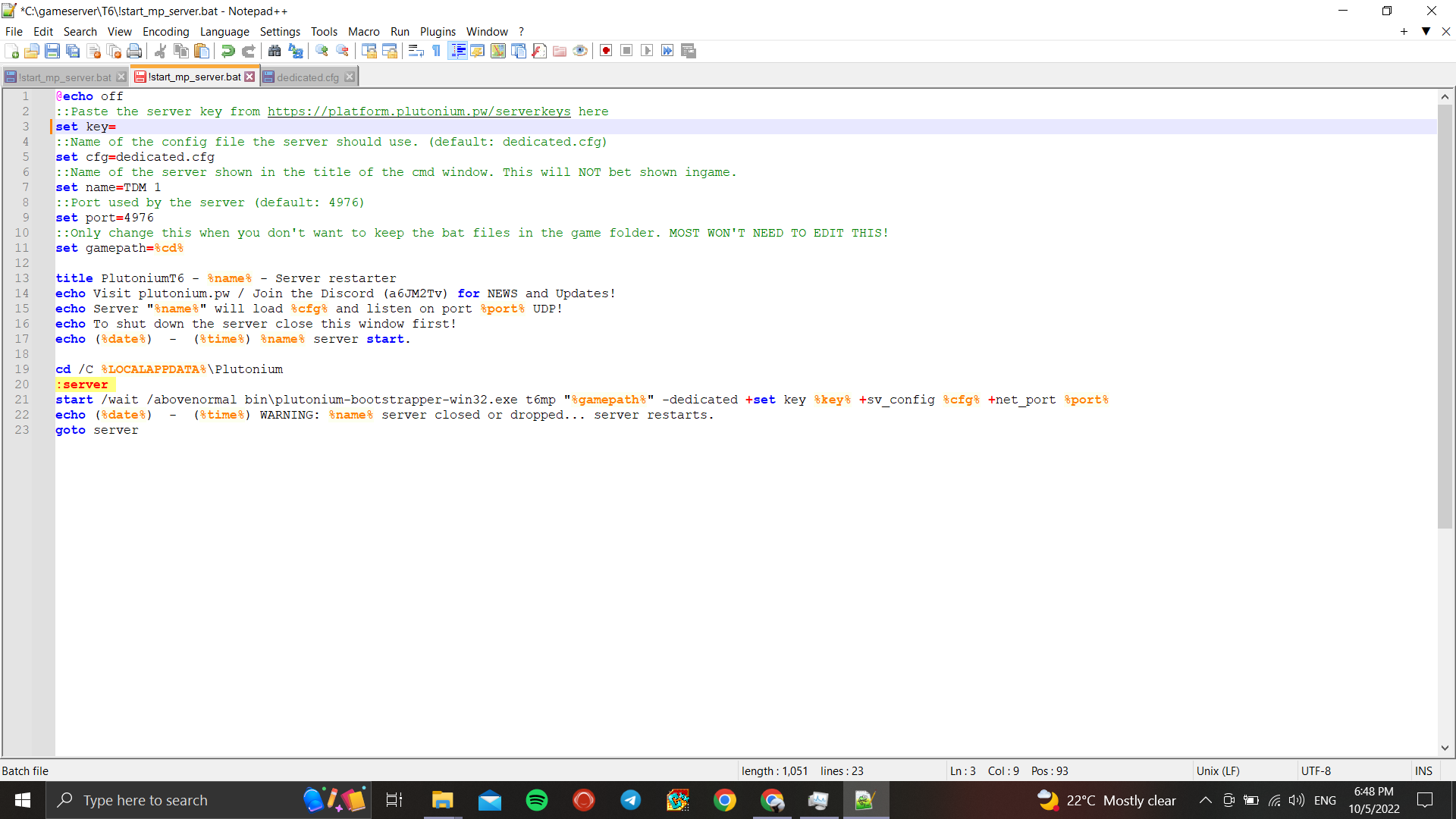Screen dimensions: 1456x819
Task: Open the Function List panel
Action: tap(539, 51)
